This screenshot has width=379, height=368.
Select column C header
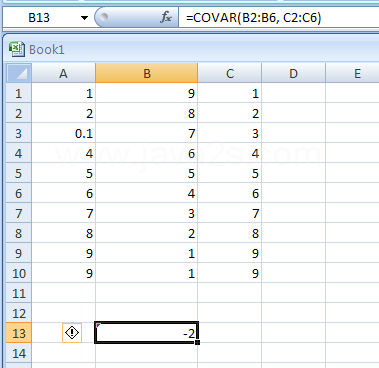[x=230, y=73]
